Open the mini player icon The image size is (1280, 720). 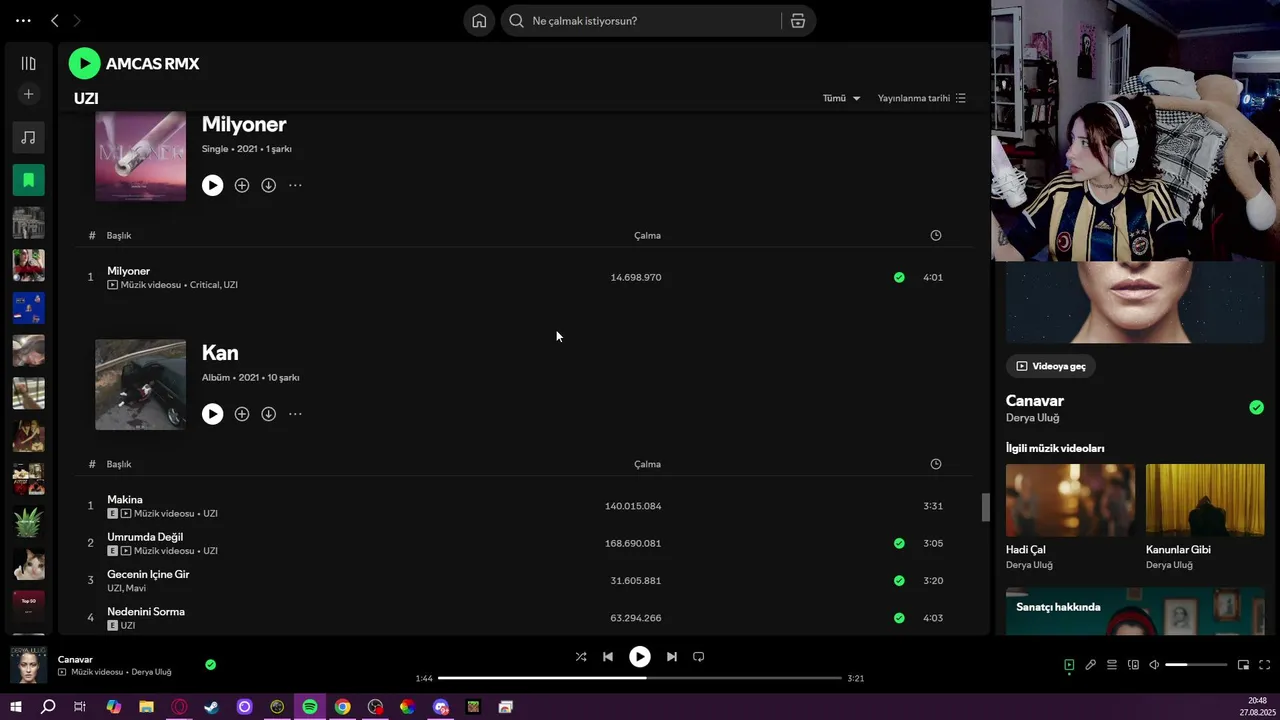tap(1243, 665)
